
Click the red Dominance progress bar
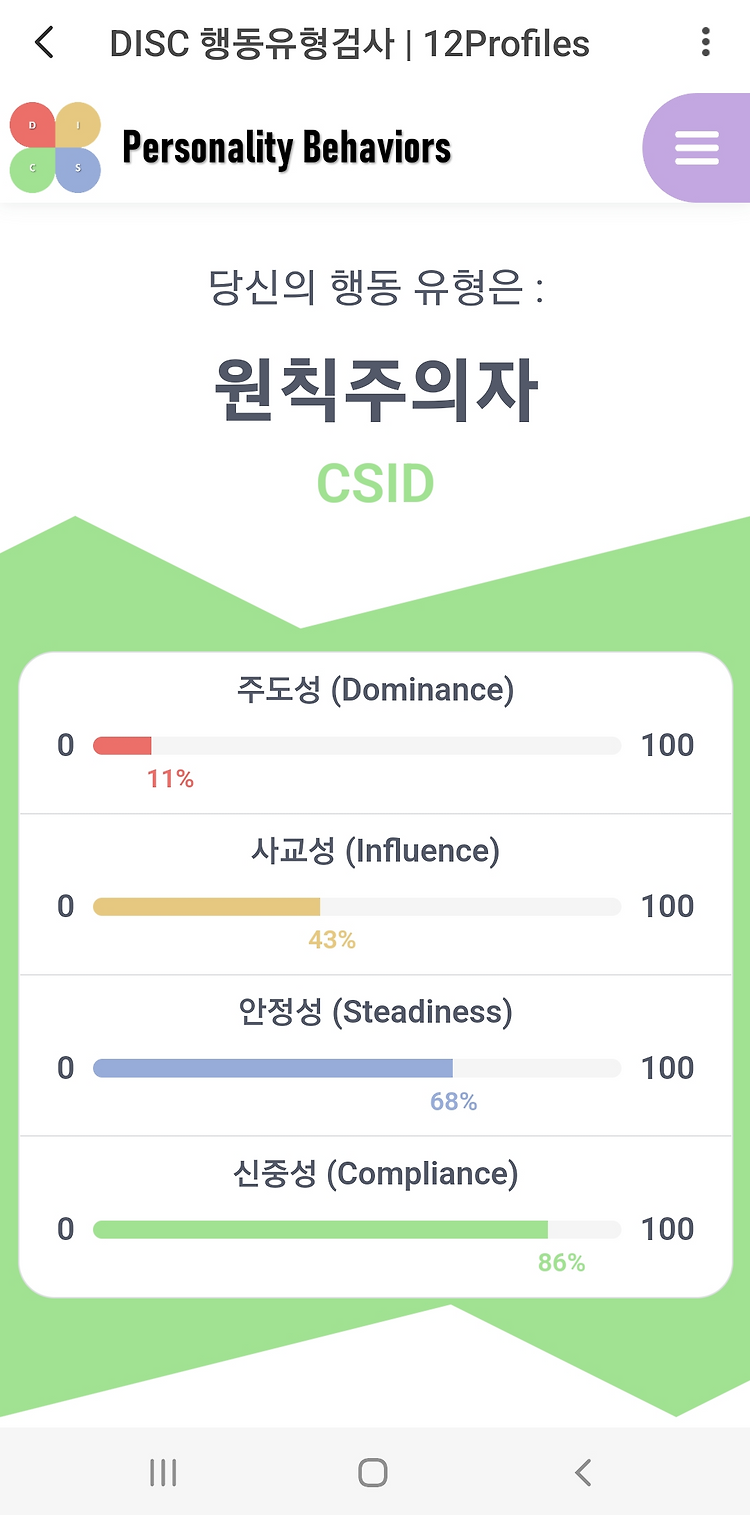click(357, 745)
